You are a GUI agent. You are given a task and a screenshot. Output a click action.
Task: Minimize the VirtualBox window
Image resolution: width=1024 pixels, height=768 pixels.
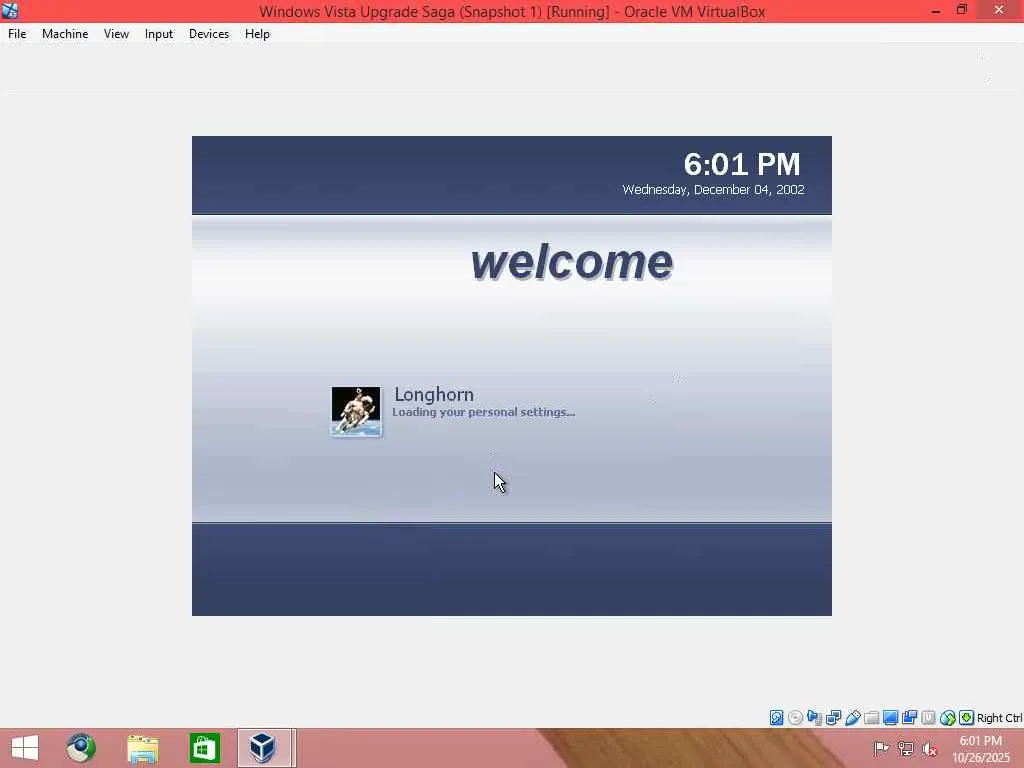click(936, 11)
